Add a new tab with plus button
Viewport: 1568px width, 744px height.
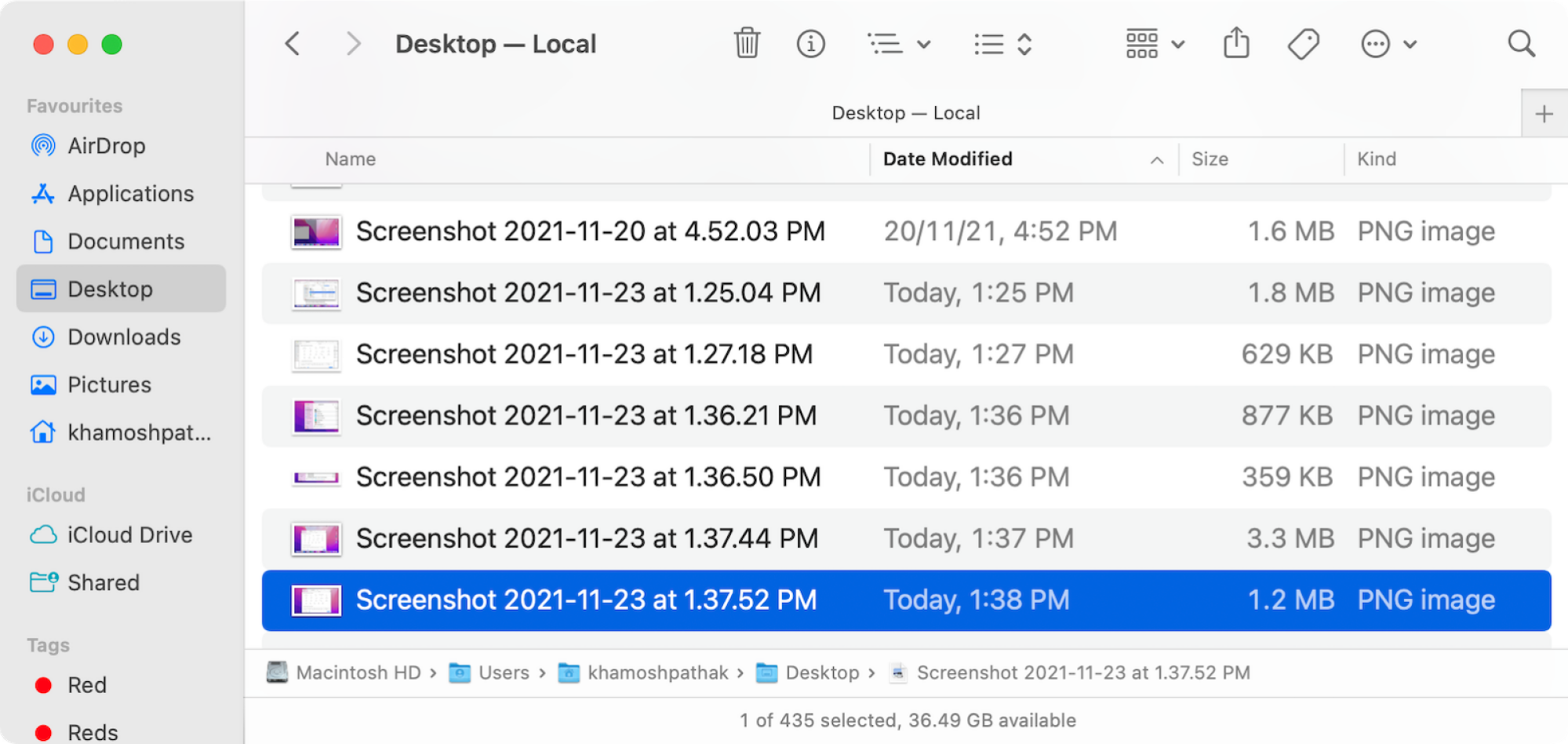pos(1544,114)
